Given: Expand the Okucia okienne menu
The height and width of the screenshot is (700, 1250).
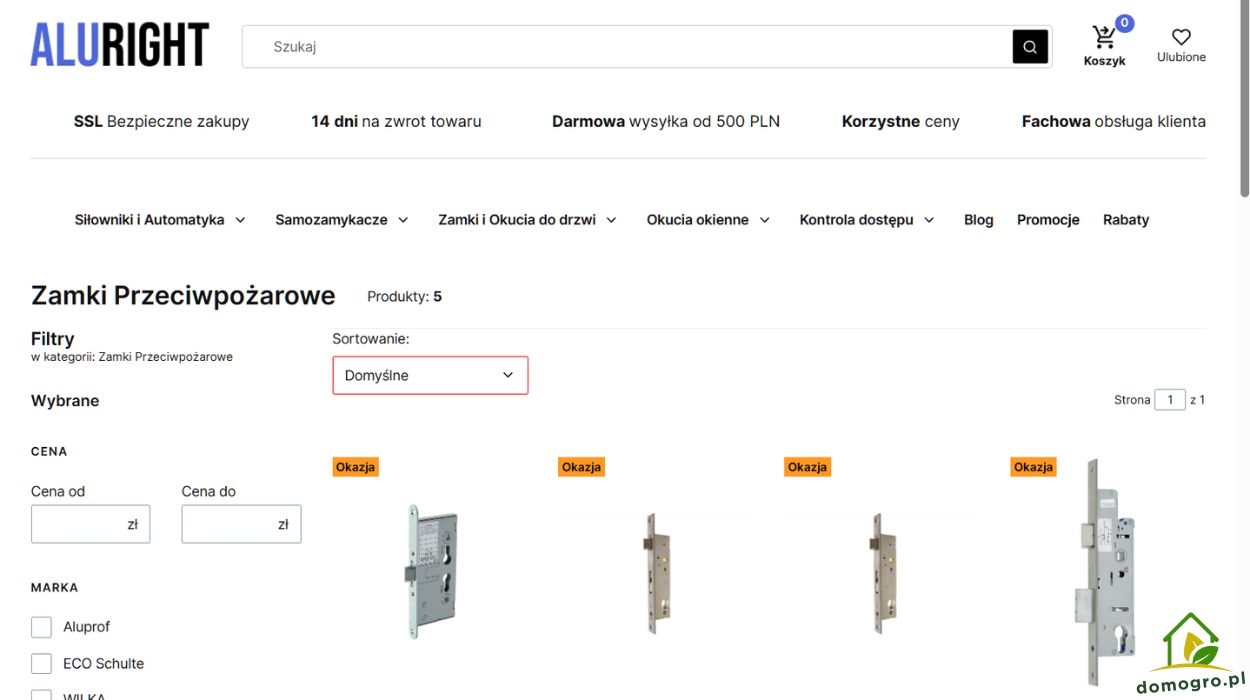Looking at the screenshot, I should point(708,220).
